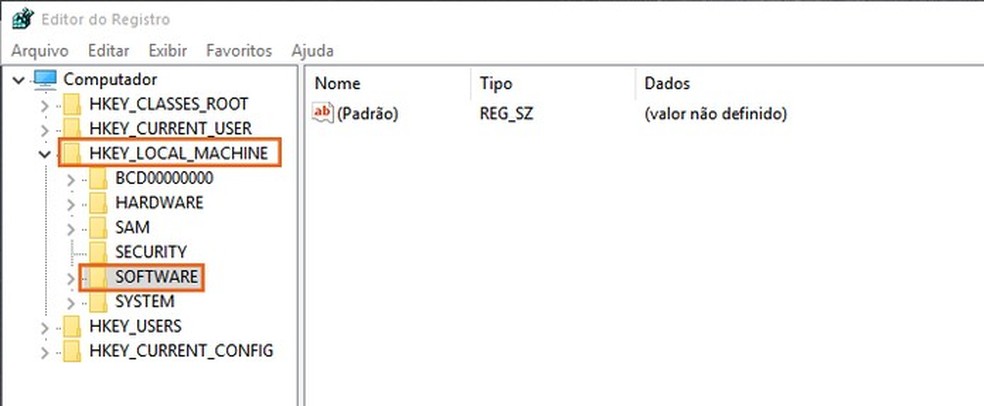Collapse the HKEY_LOCAL_MACHINE tree node
This screenshot has width=984, height=406.
pyautogui.click(x=44, y=154)
